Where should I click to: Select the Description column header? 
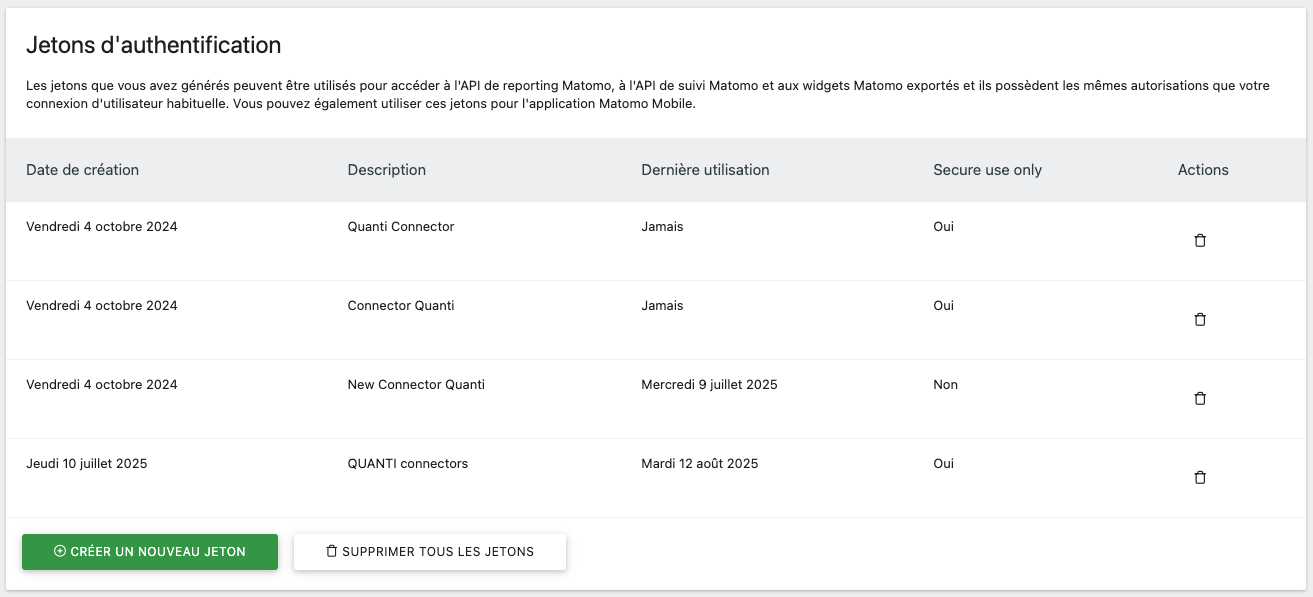[386, 170]
